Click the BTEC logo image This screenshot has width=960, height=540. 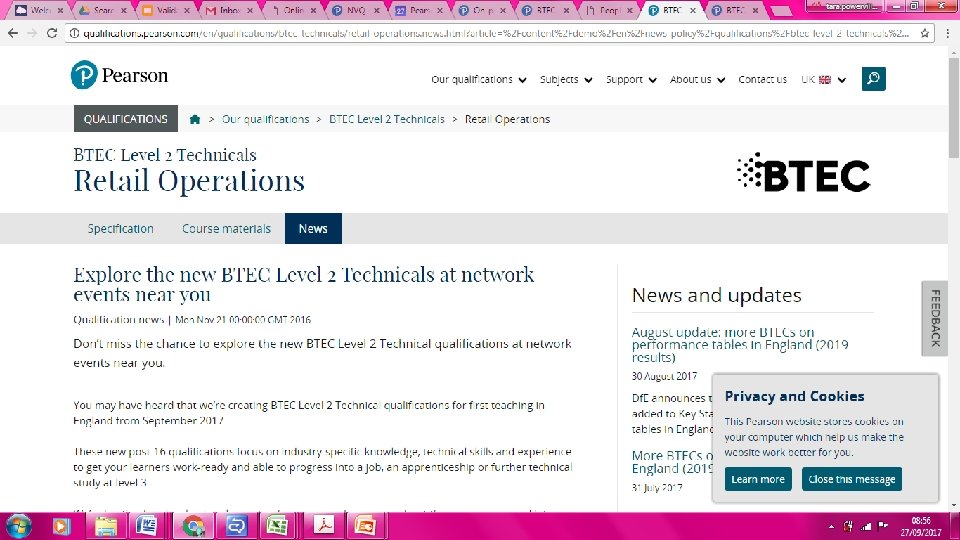[803, 173]
